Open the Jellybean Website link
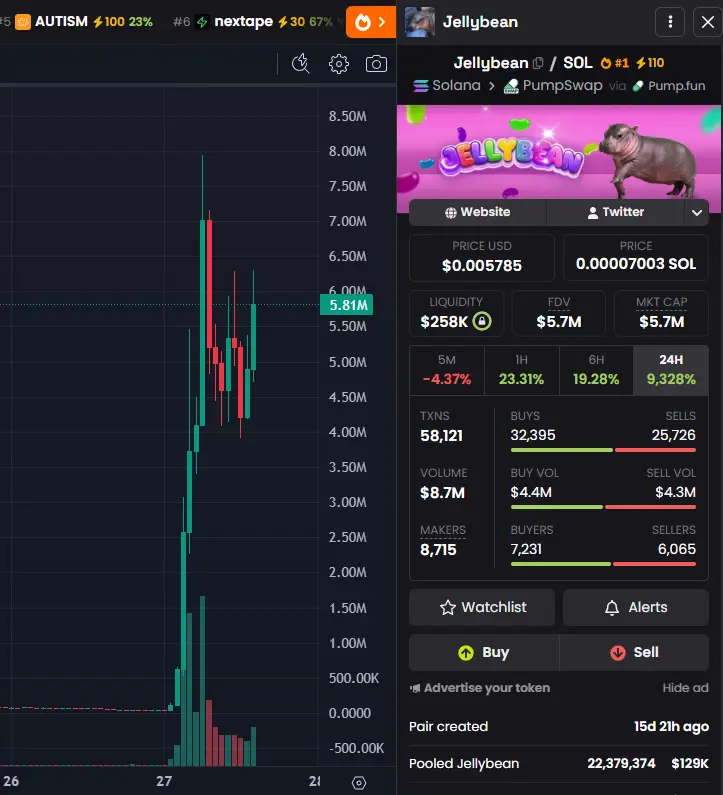This screenshot has height=795, width=723. 478,212
